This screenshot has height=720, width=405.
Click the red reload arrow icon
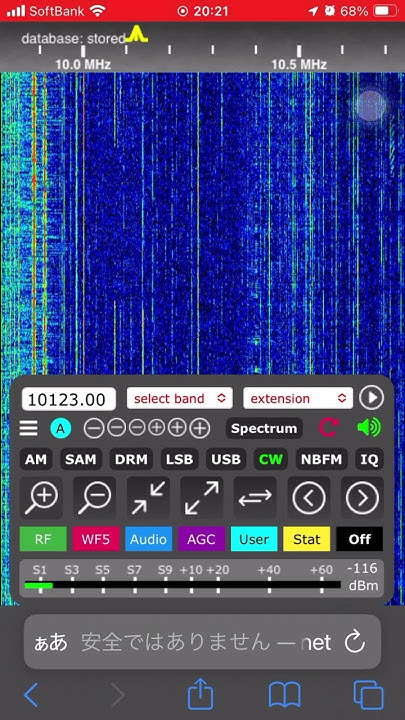(328, 428)
